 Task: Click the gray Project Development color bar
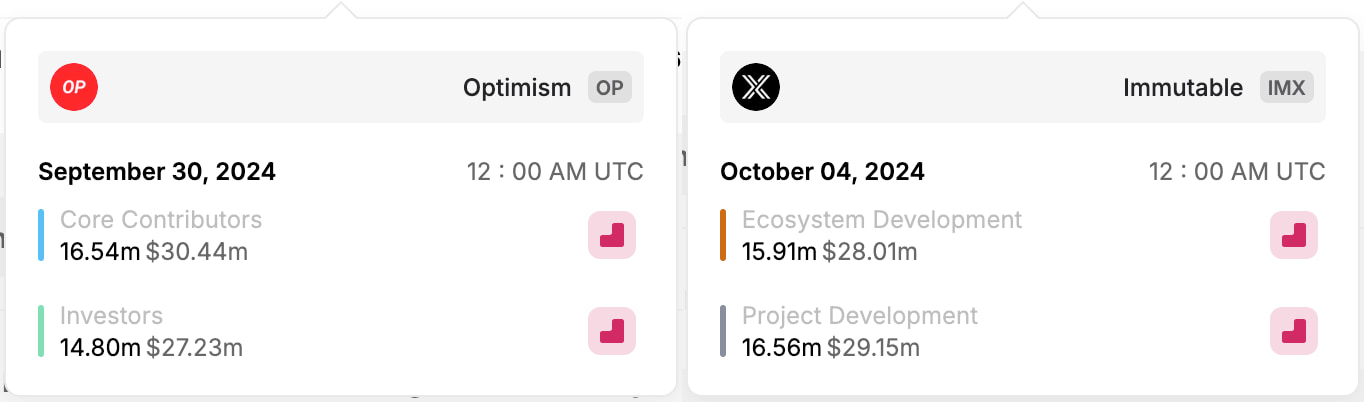[723, 331]
